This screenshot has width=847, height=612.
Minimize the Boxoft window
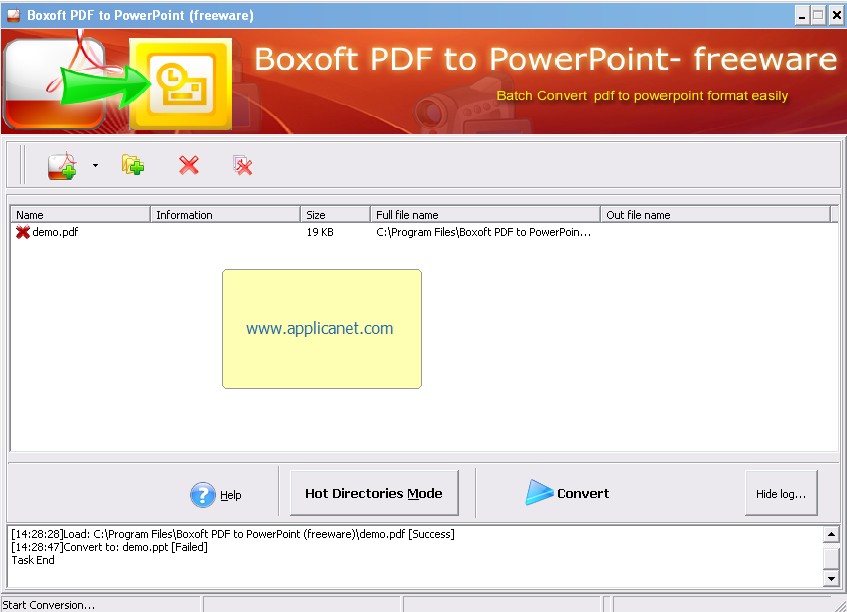[802, 16]
